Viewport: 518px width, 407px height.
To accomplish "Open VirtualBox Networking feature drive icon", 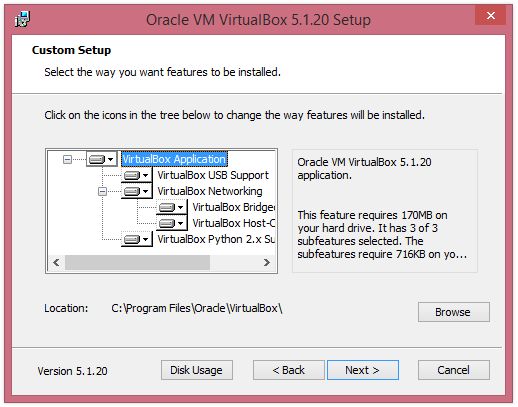I will point(136,191).
